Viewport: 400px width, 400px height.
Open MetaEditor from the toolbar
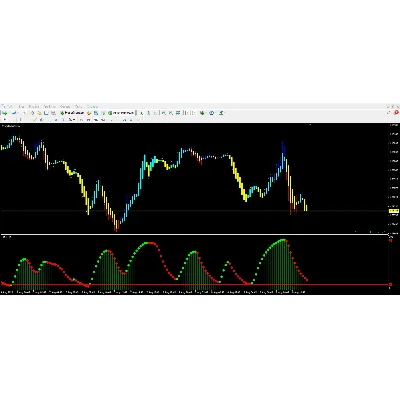[89, 113]
